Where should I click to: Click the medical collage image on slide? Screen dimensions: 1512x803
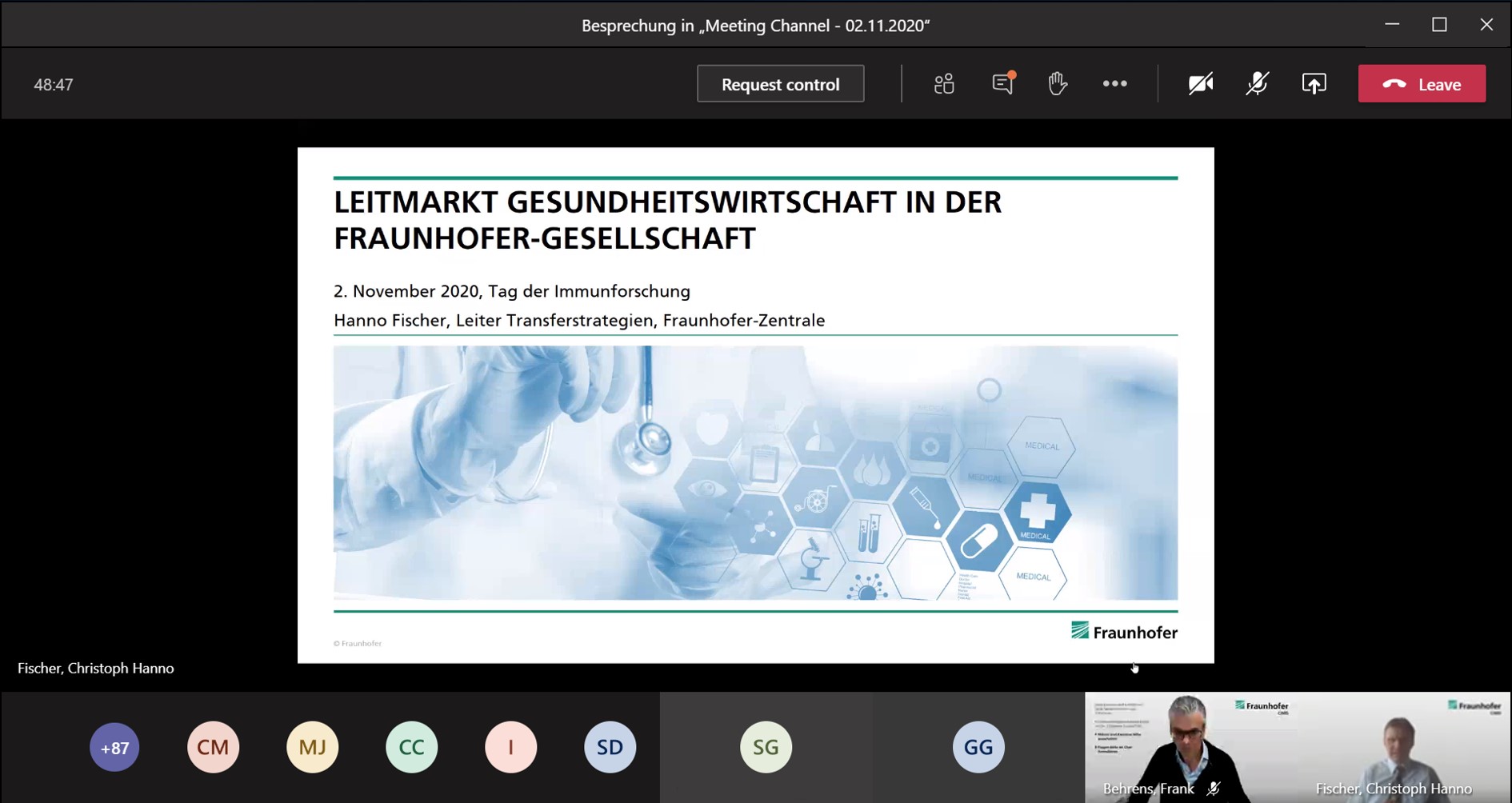[x=755, y=473]
